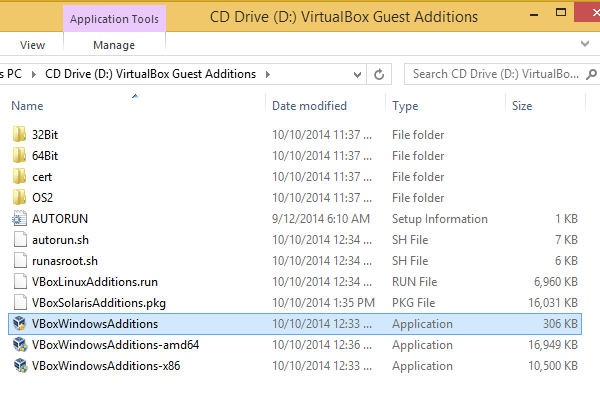Image resolution: width=600 pixels, height=393 pixels.
Task: Select the 64Bit folder name
Action: coord(45,156)
